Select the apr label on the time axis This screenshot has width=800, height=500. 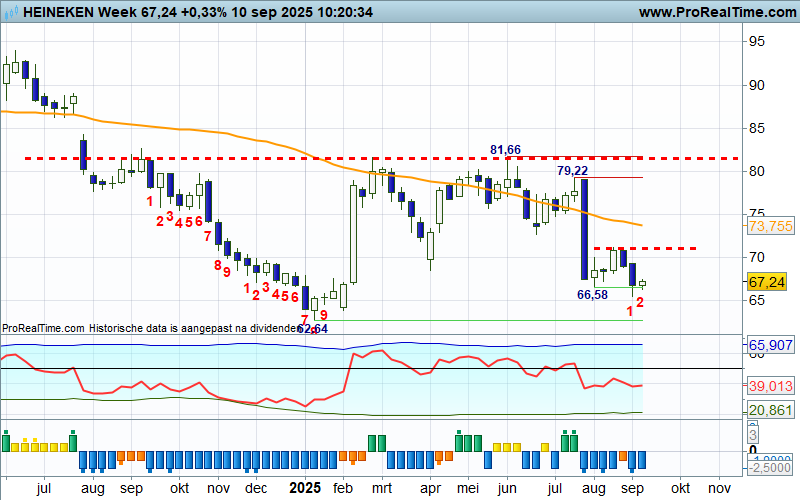tap(431, 489)
